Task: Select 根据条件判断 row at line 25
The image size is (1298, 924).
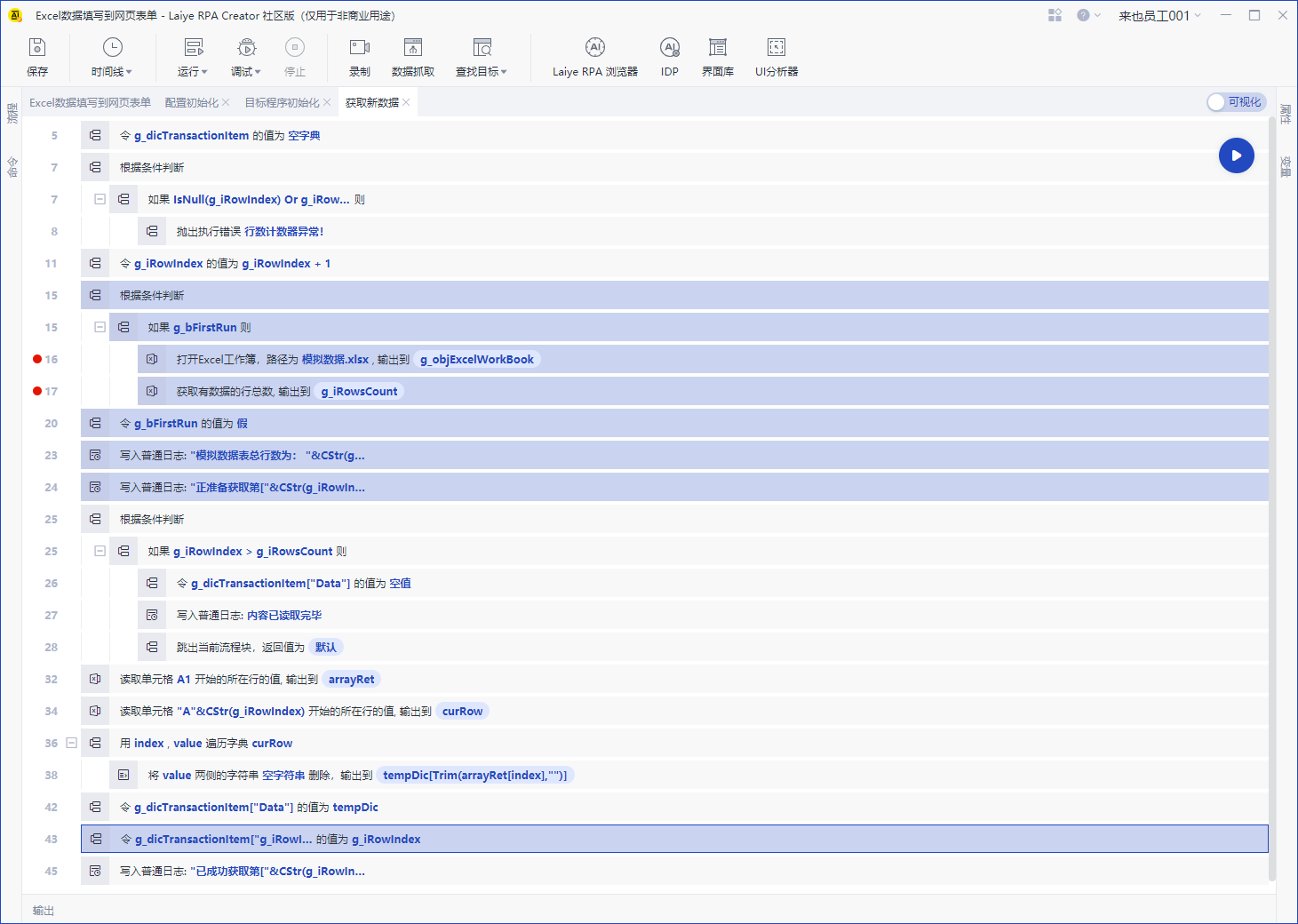Action: click(674, 519)
